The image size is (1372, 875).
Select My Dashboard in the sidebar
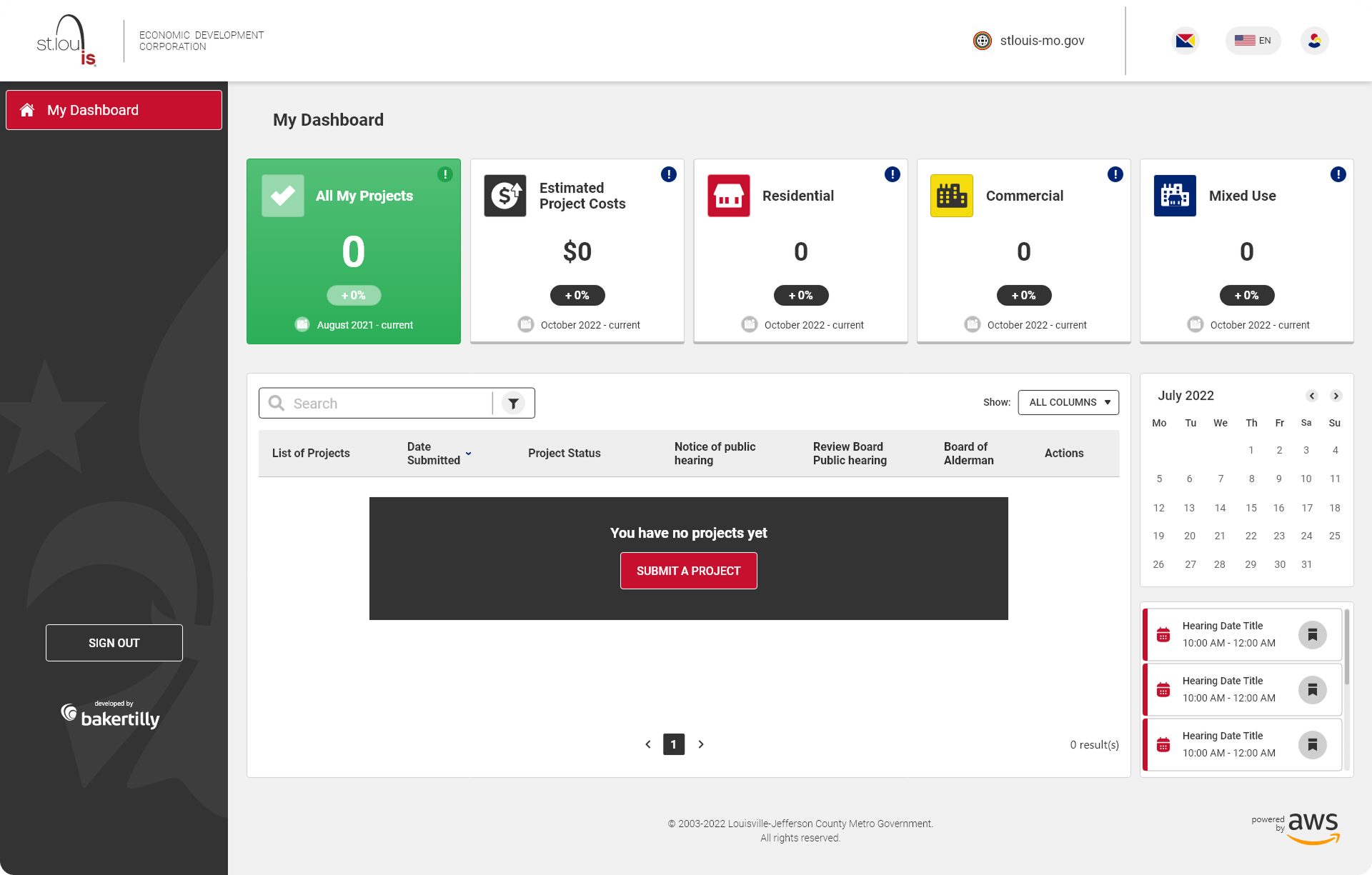pyautogui.click(x=114, y=110)
